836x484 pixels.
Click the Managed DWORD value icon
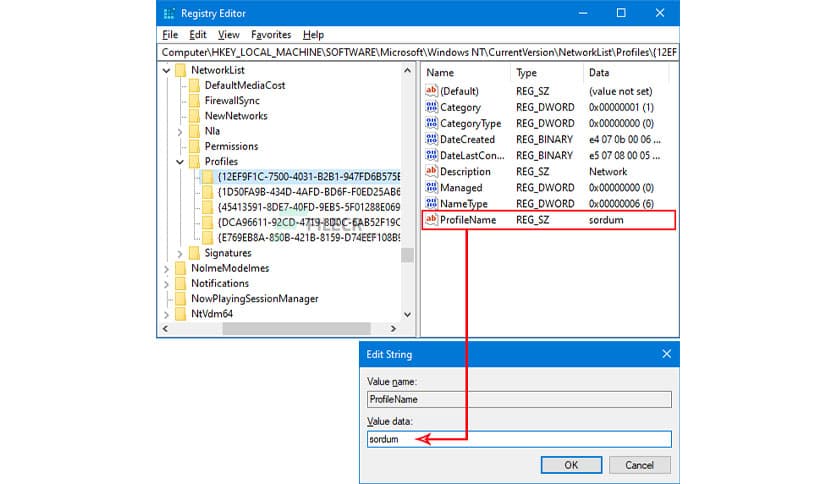(431, 187)
